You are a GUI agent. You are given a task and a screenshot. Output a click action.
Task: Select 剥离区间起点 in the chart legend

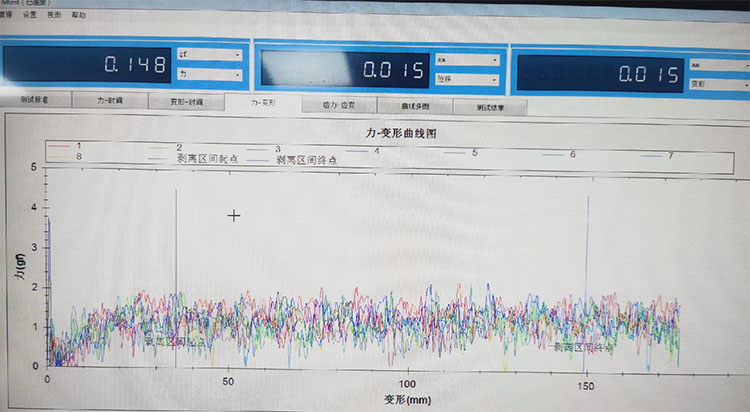click(205, 158)
